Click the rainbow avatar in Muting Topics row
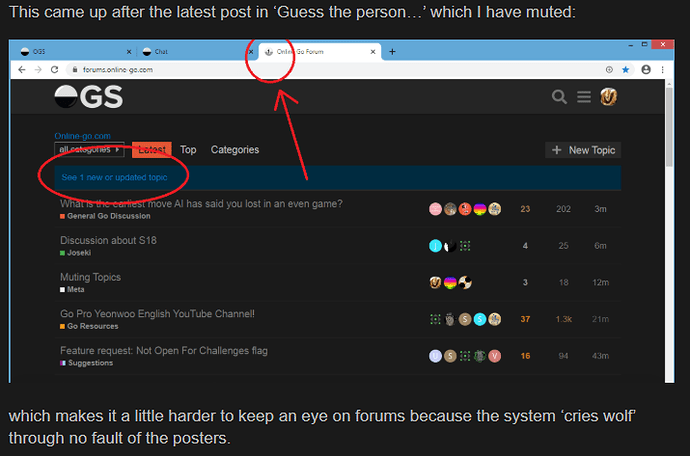Viewport: 690px width, 456px height. (450, 283)
